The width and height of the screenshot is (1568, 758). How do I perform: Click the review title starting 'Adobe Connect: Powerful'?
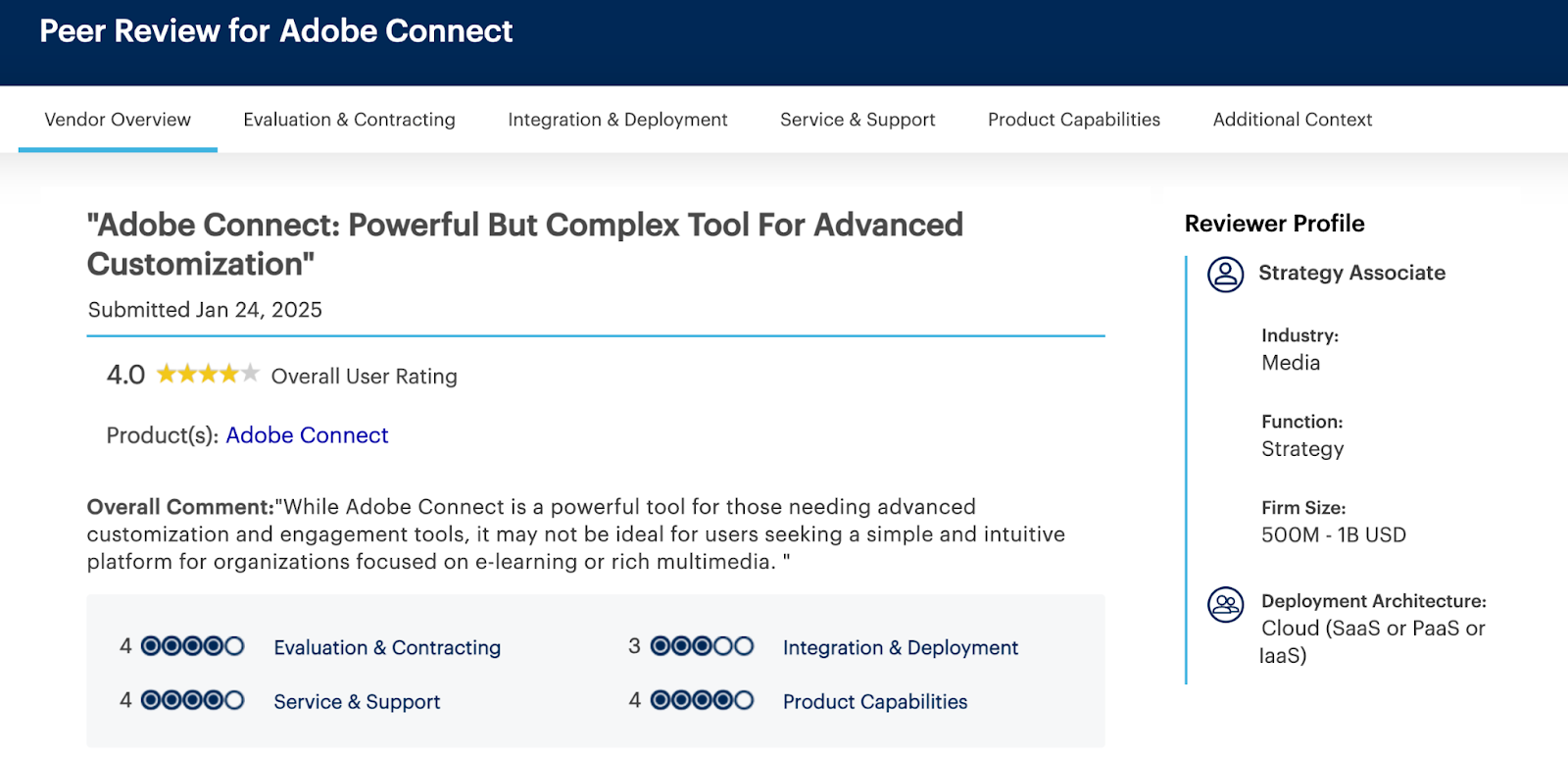pyautogui.click(x=525, y=244)
